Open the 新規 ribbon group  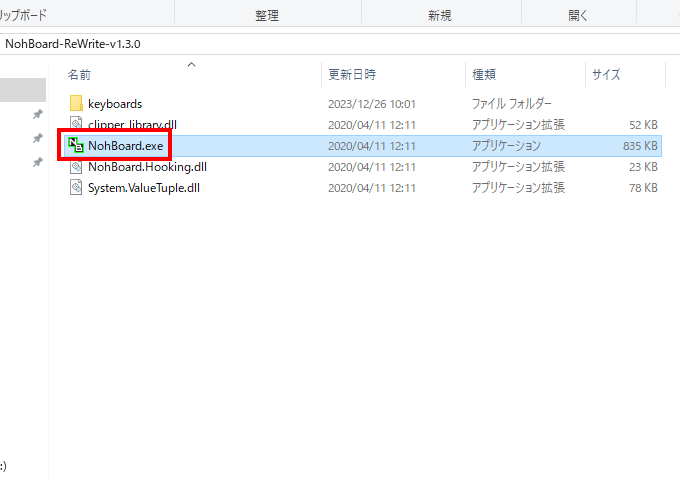pos(440,16)
